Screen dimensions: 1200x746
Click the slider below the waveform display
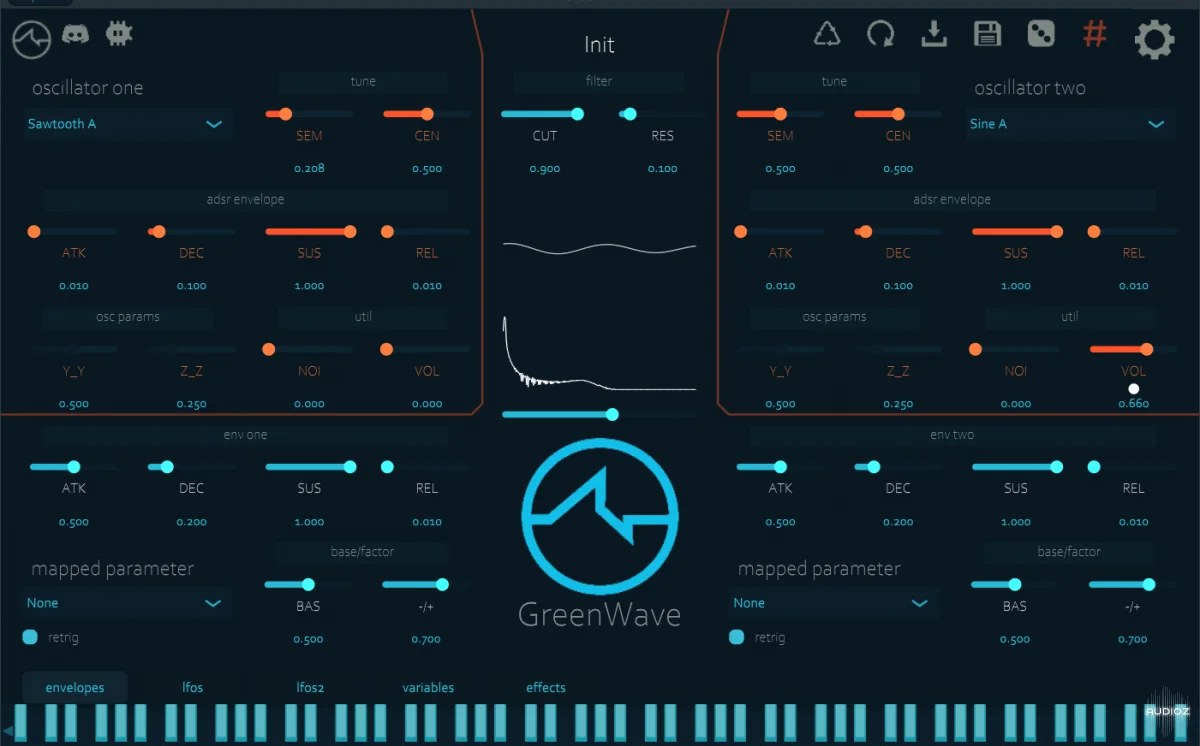pyautogui.click(x=599, y=414)
